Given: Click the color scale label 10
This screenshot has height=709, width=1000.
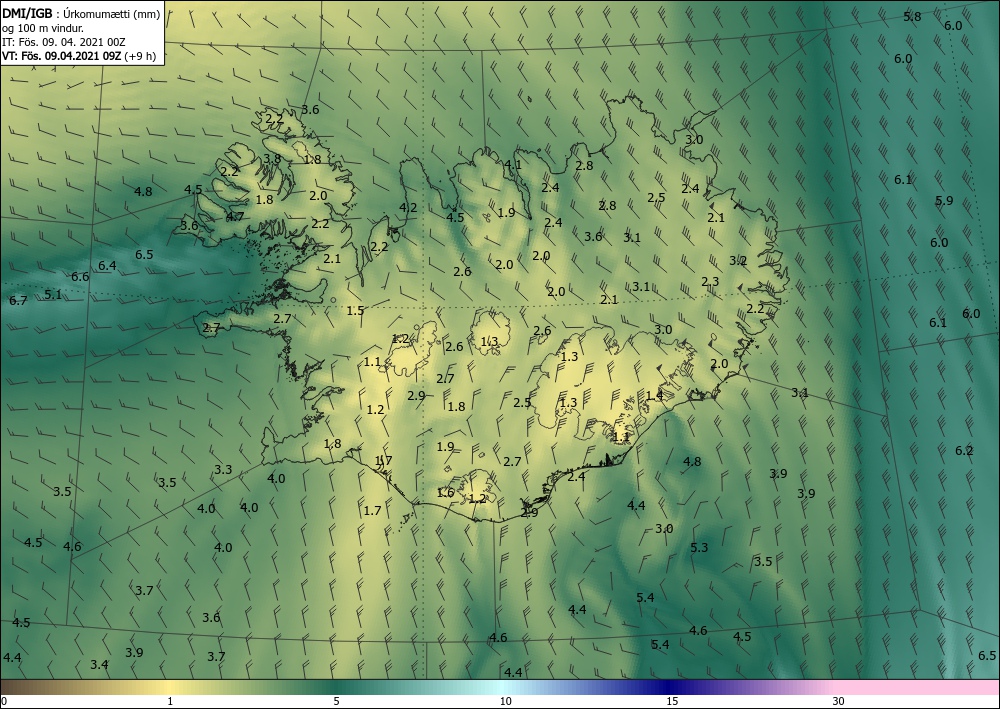Looking at the screenshot, I should click(x=505, y=702).
